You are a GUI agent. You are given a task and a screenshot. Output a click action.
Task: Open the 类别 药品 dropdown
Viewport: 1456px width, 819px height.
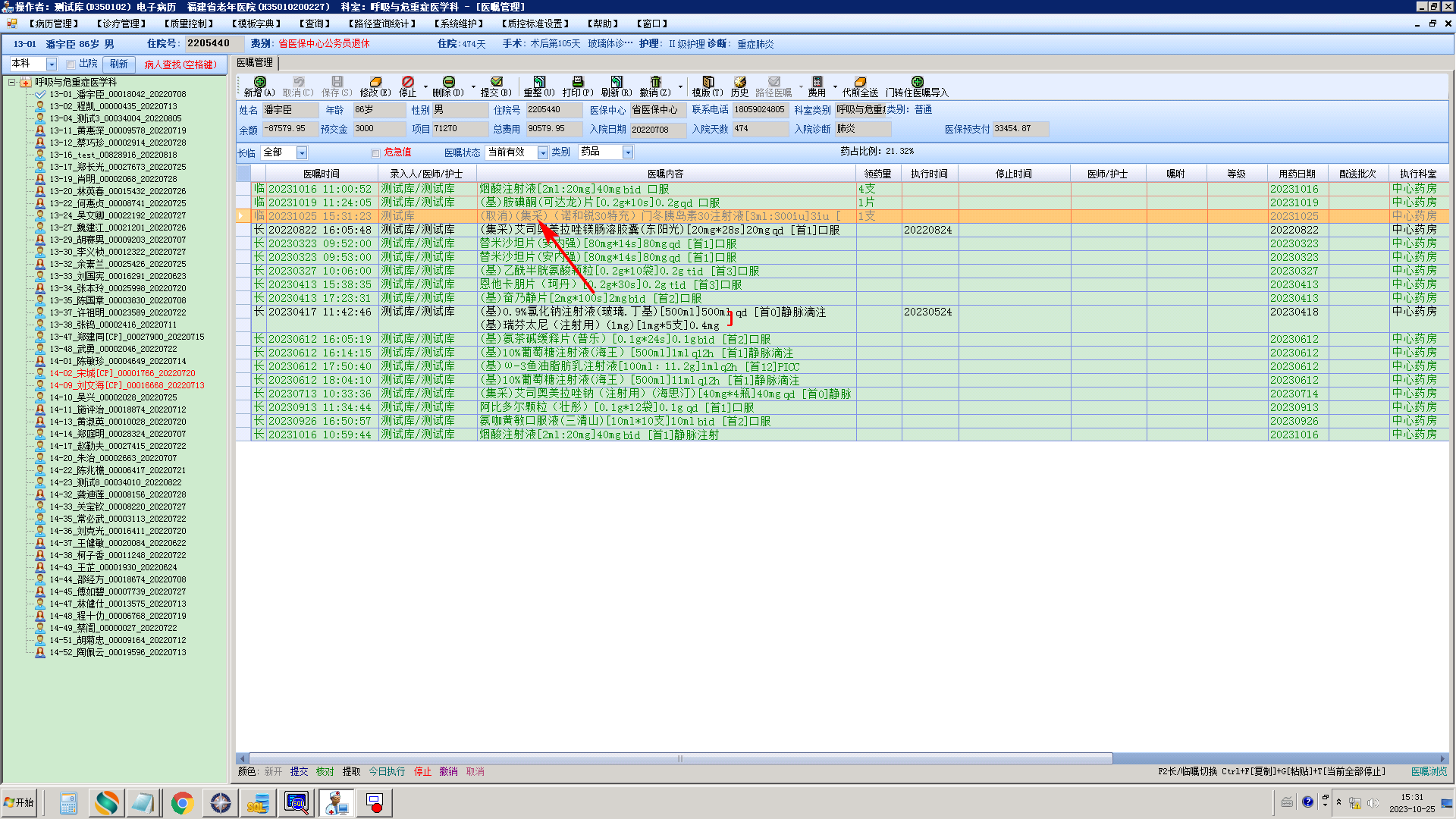627,153
